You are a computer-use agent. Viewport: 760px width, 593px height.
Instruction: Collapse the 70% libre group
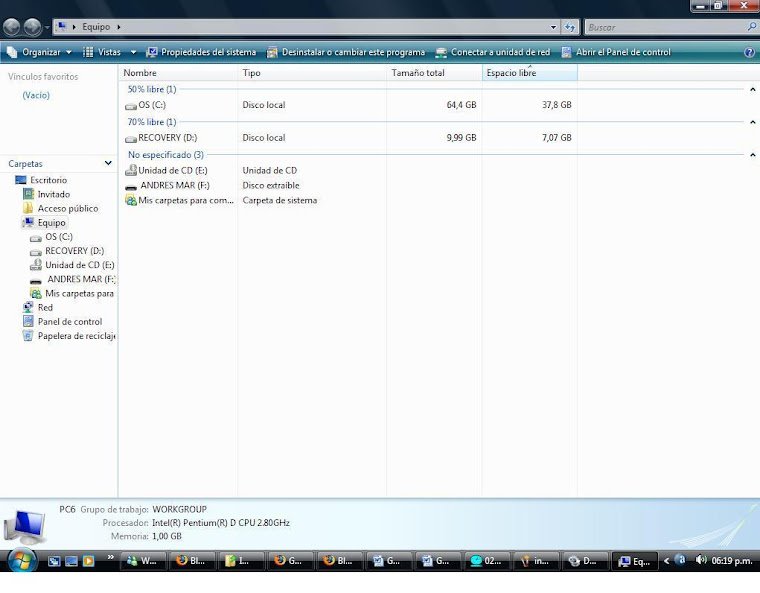point(753,122)
